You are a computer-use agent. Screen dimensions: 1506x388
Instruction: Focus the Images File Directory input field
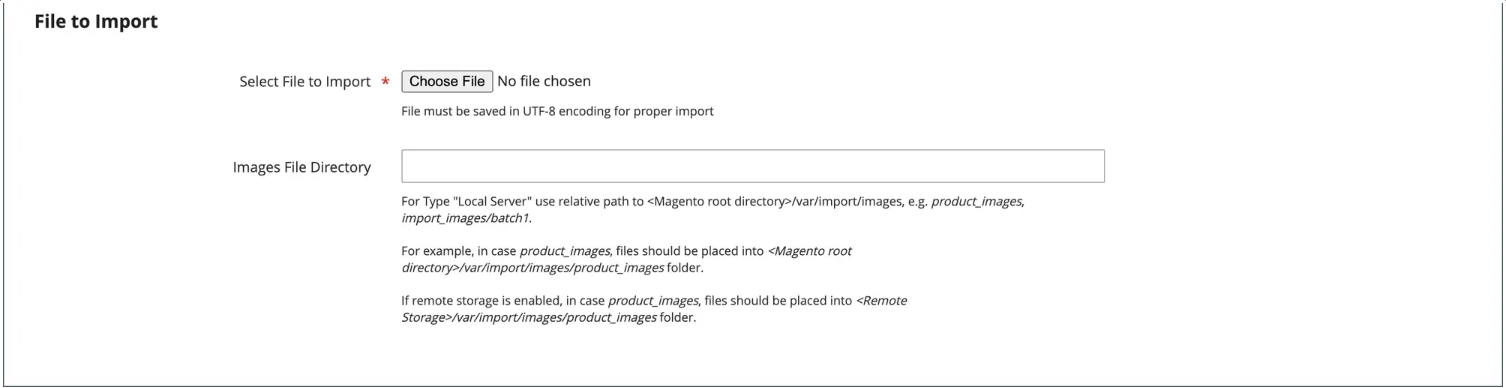[x=753, y=166]
